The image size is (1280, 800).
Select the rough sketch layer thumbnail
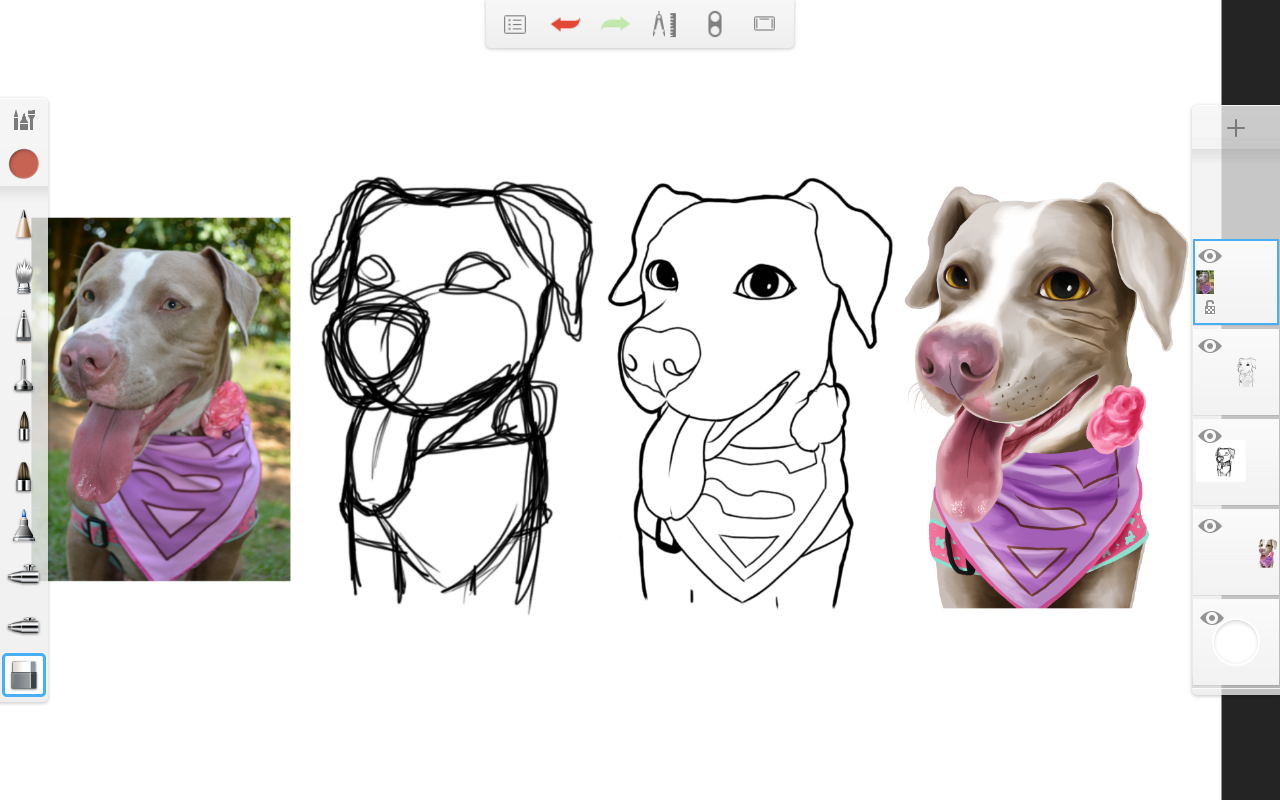tap(1223, 461)
